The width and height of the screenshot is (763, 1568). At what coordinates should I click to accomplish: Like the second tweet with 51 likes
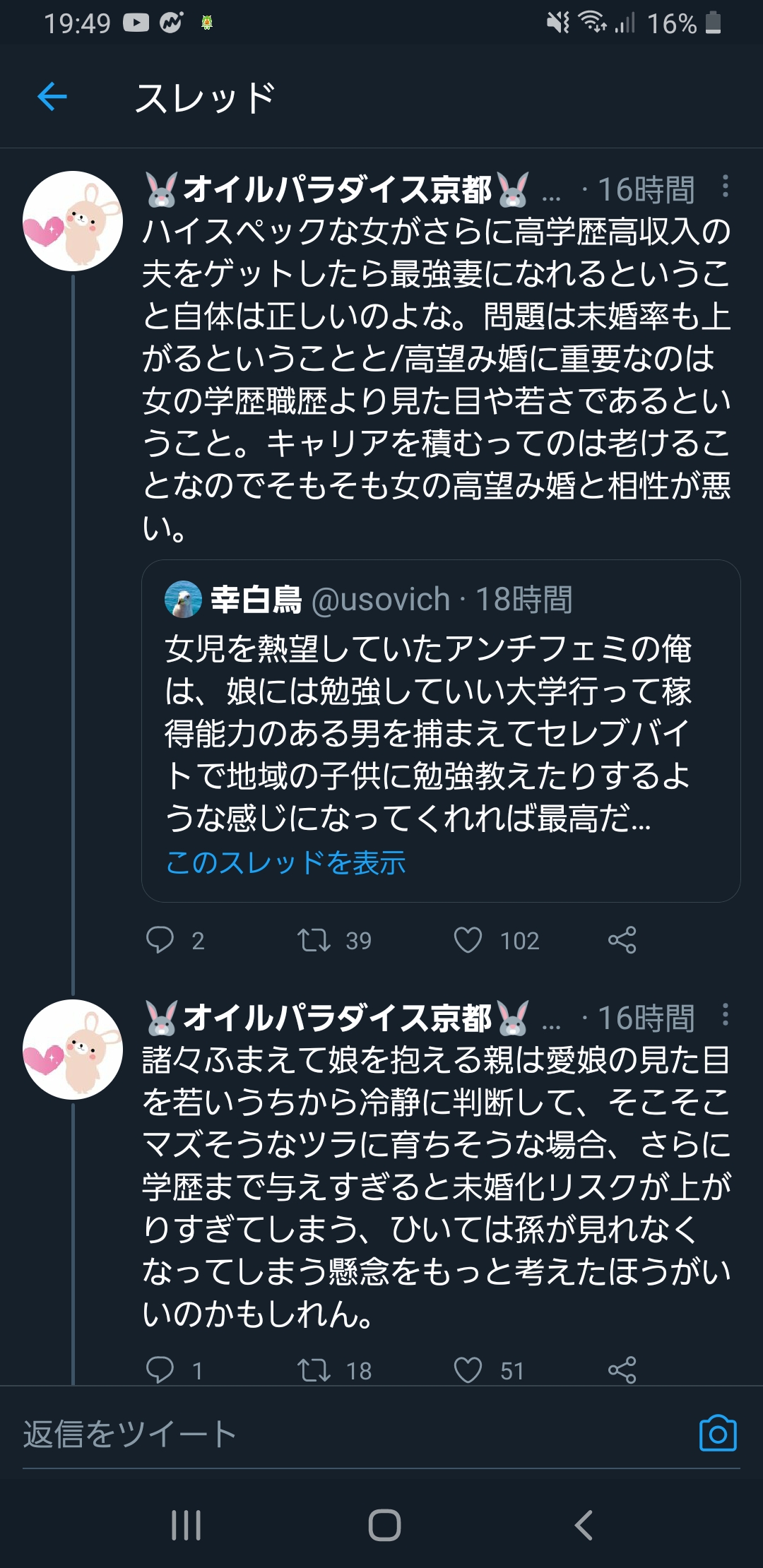click(468, 1370)
